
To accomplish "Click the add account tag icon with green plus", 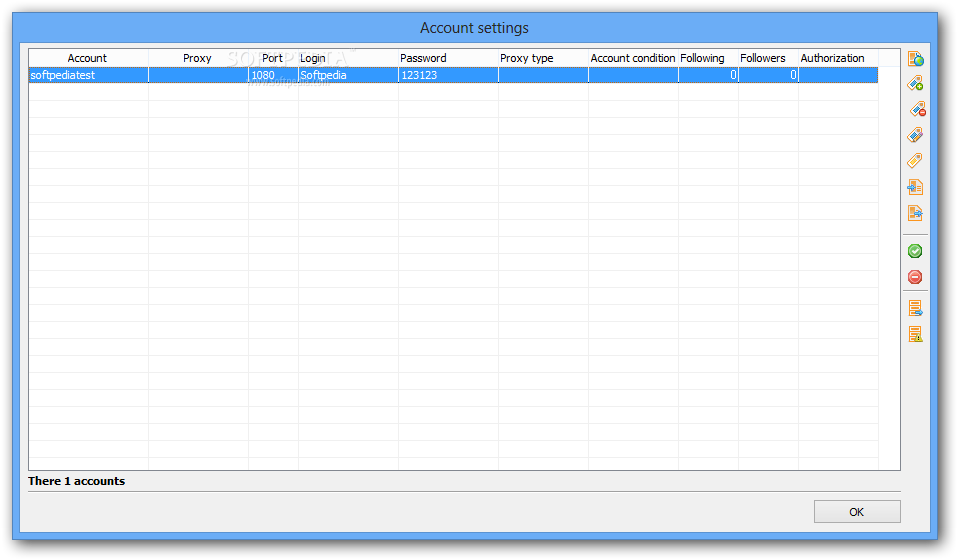I will tap(915, 83).
